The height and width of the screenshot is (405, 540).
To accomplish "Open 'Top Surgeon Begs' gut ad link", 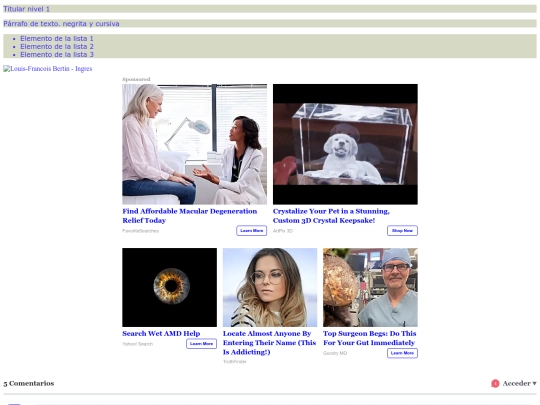I will pos(370,338).
